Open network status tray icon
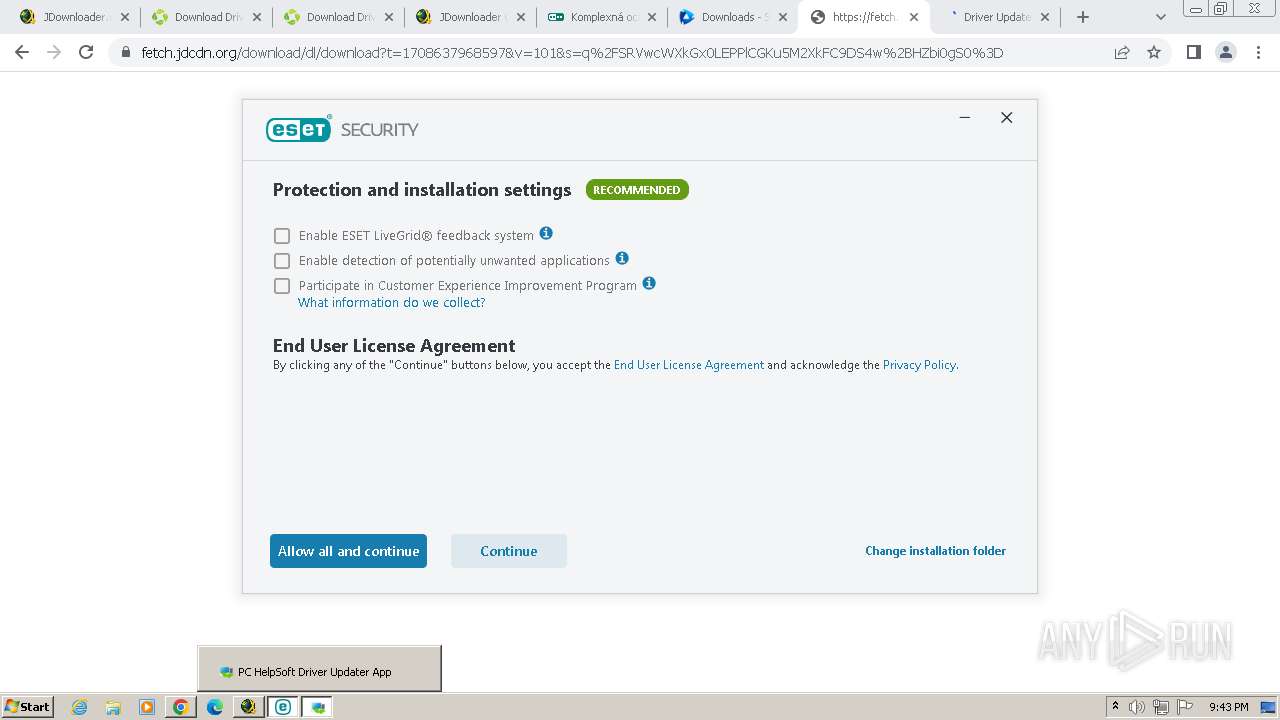 point(1161,707)
